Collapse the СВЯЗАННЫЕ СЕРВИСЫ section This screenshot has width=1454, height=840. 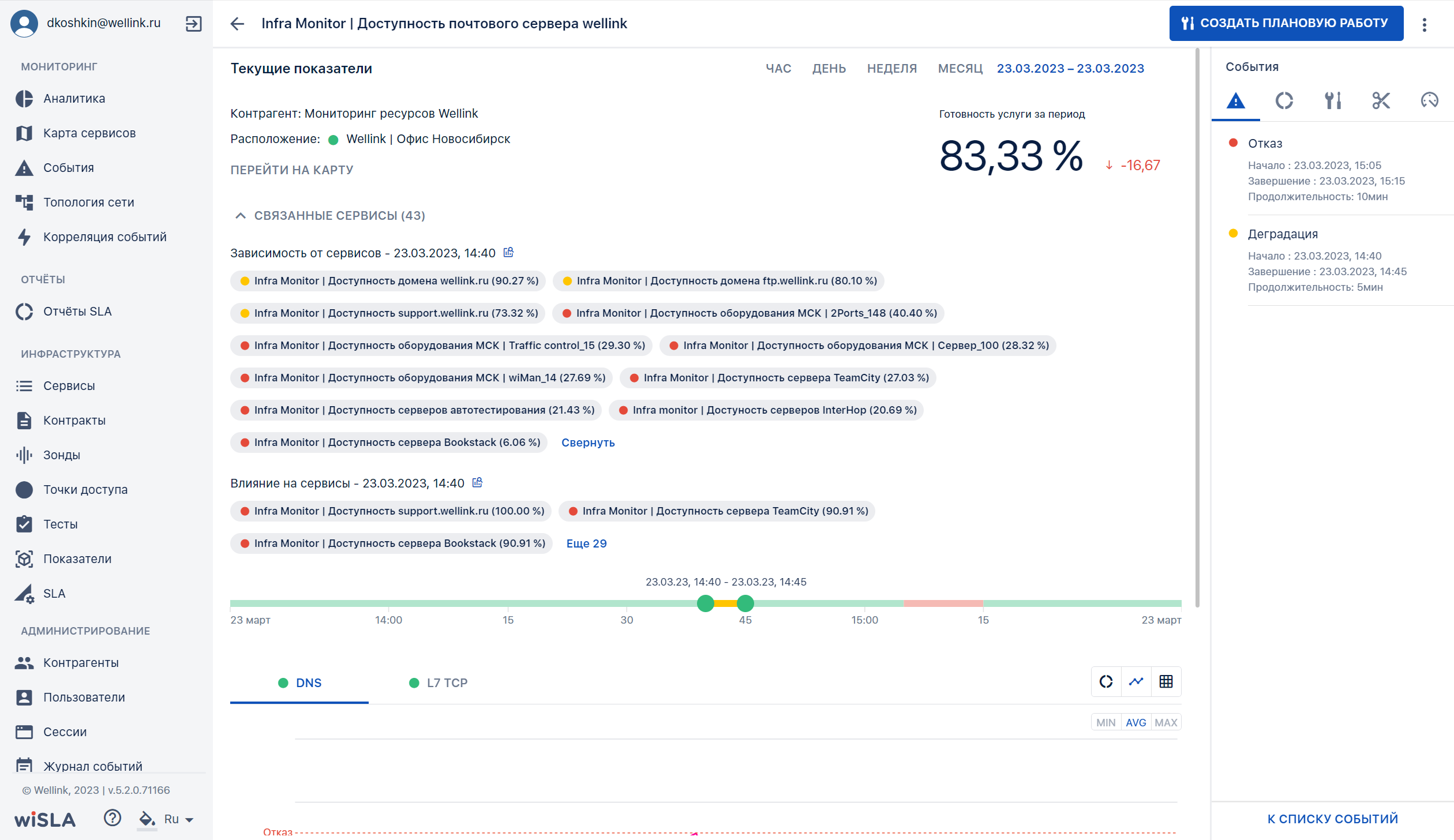click(329, 216)
